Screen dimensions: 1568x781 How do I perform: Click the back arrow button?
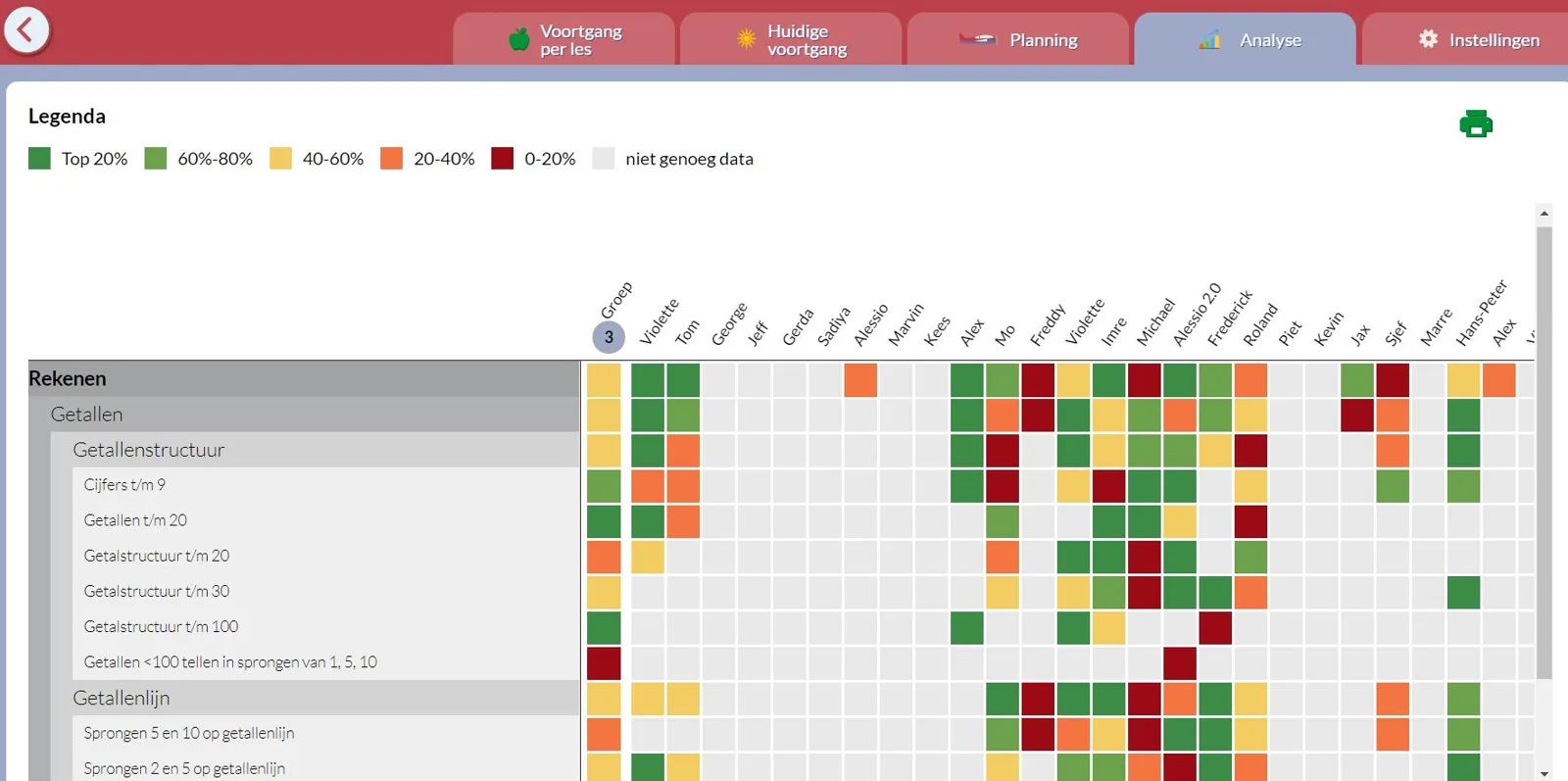[26, 30]
